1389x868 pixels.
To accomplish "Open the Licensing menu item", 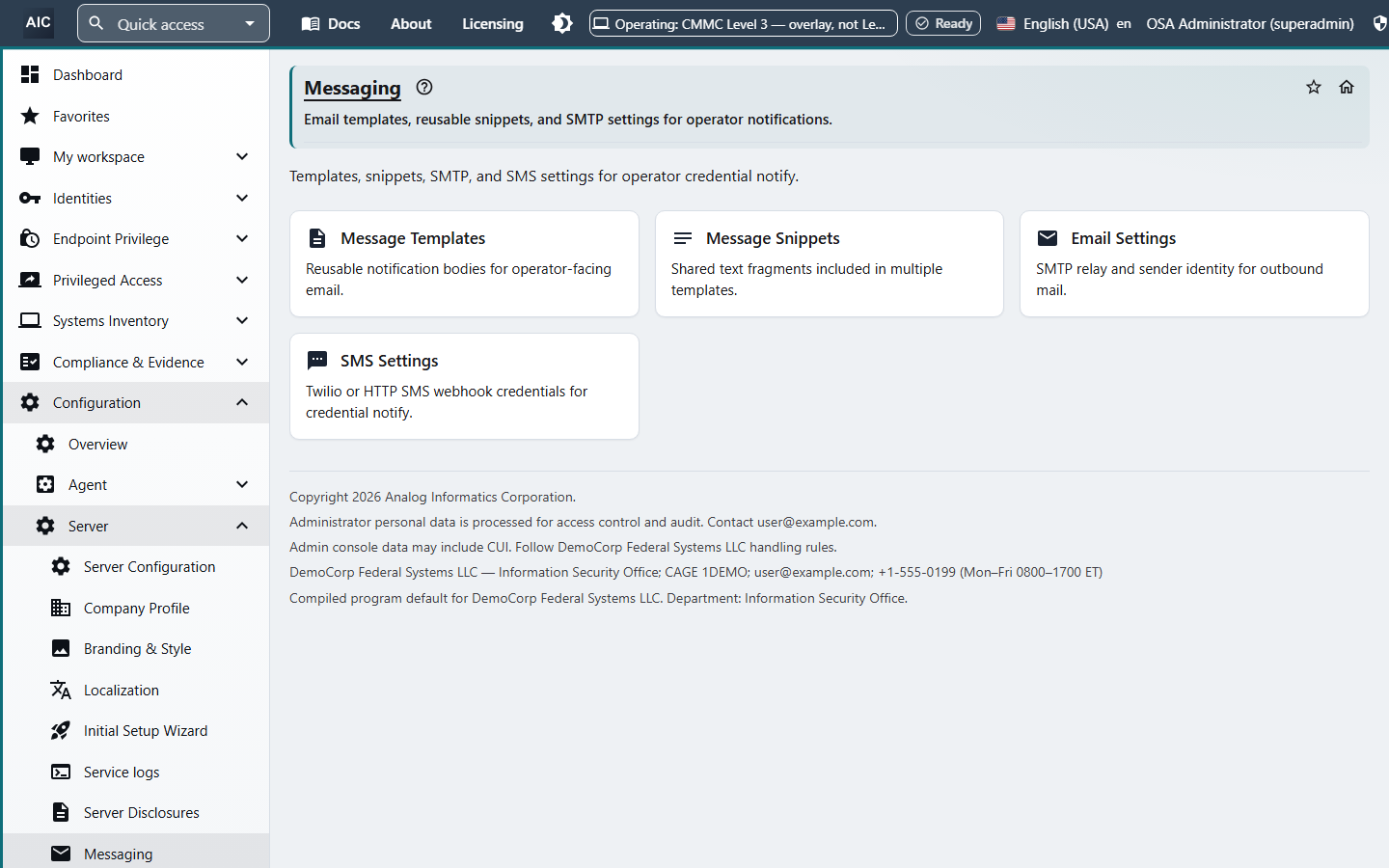I will pos(493,23).
